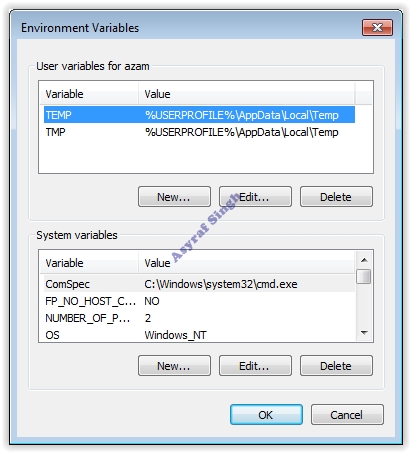Sort user variables by Variable column header
This screenshot has width=411, height=453.
click(89, 94)
